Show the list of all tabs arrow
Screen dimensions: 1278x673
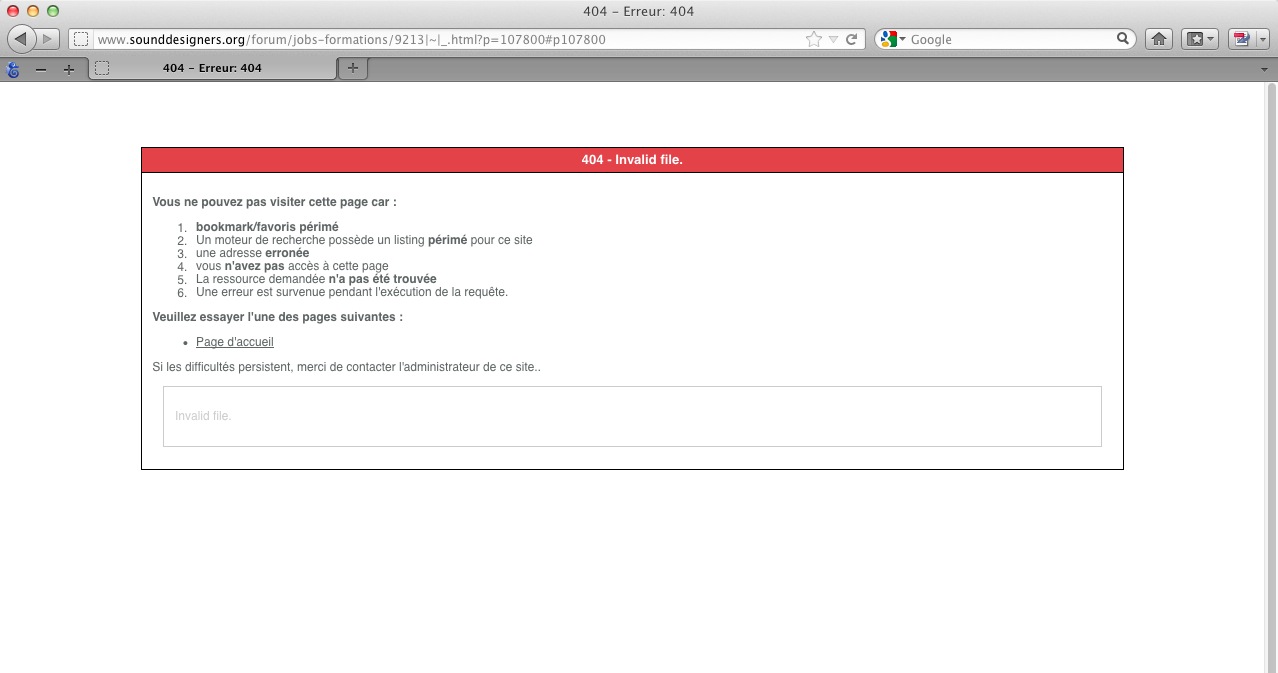(x=1264, y=69)
